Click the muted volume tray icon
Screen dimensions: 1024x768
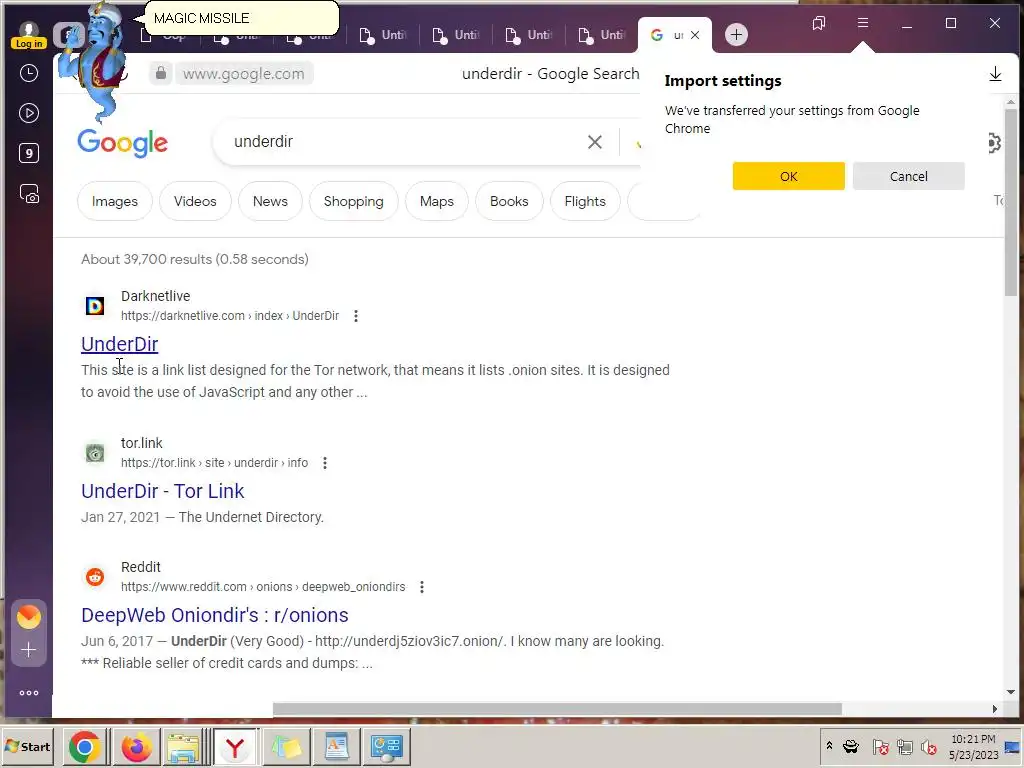(929, 747)
